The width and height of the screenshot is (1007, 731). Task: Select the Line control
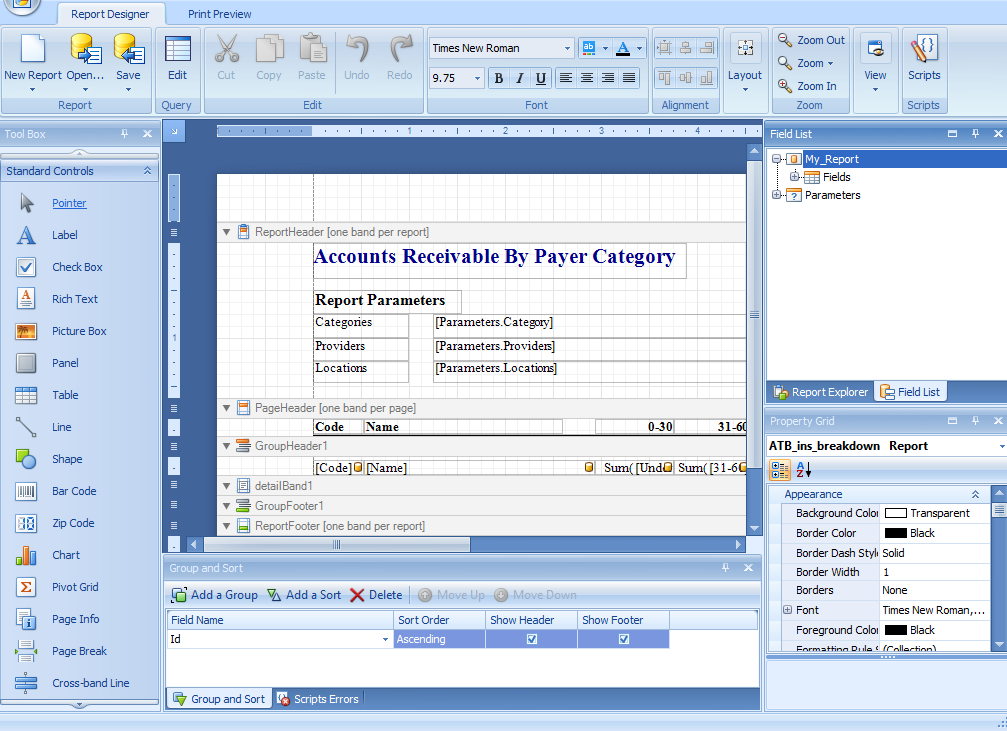(62, 427)
